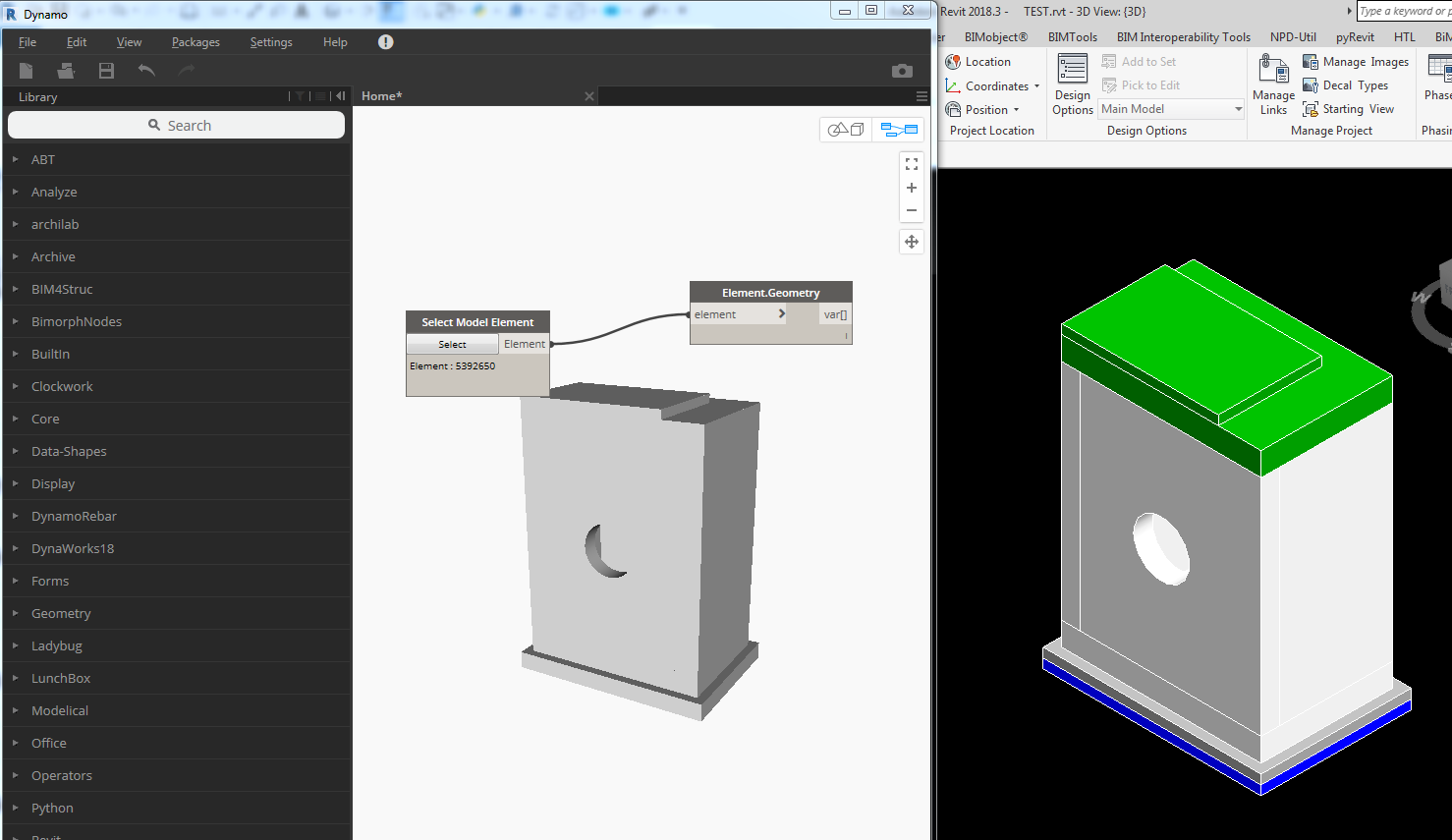This screenshot has height=840, width=1452.
Task: Click the lacing arrow on element input port
Action: [782, 314]
